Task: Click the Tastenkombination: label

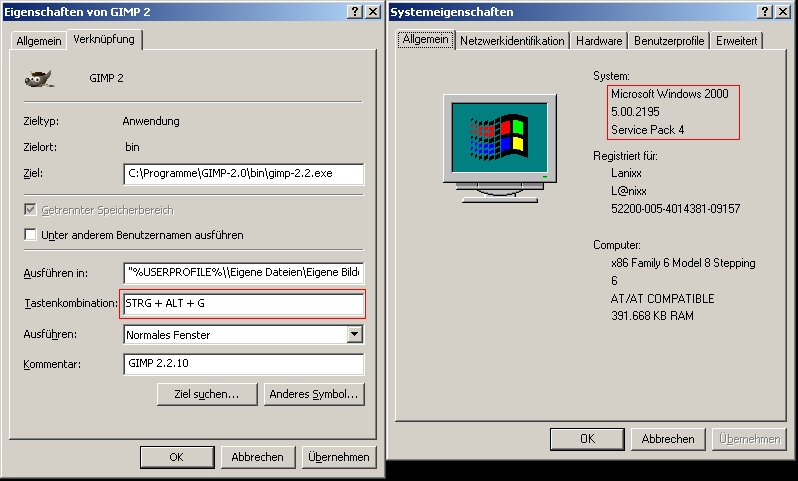Action: click(x=71, y=303)
